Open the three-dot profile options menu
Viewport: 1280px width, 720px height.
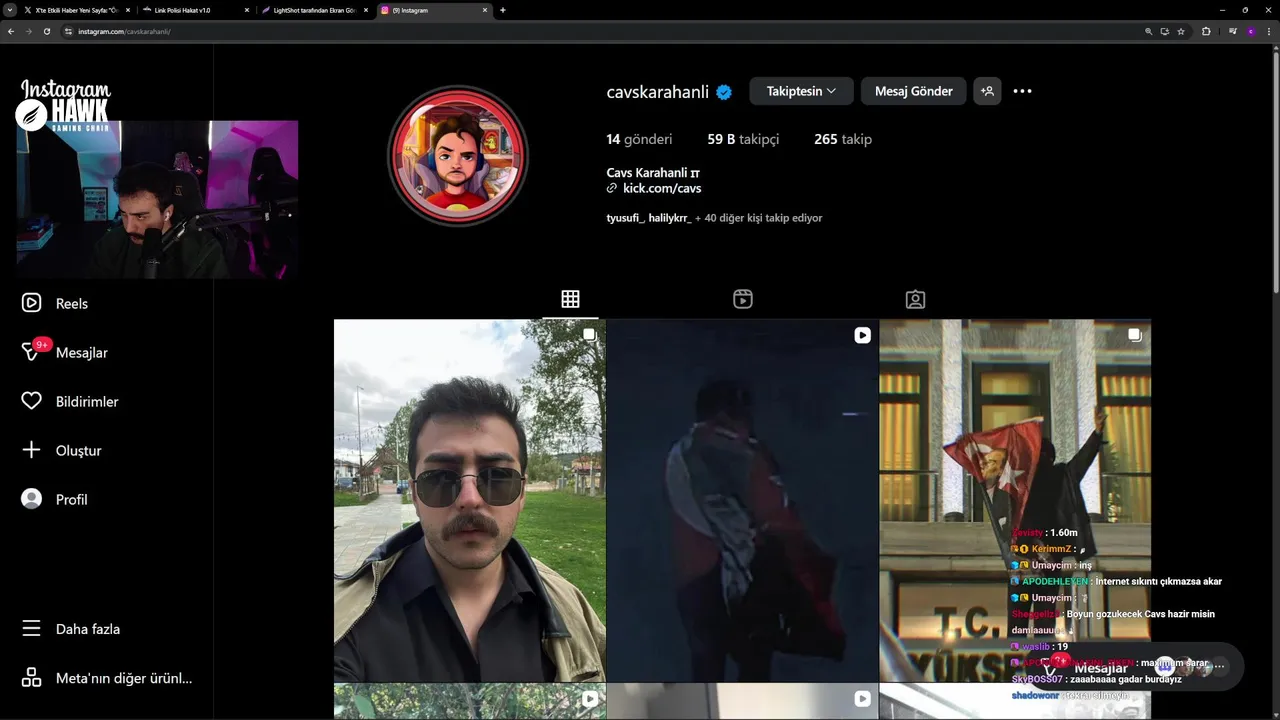[1022, 91]
